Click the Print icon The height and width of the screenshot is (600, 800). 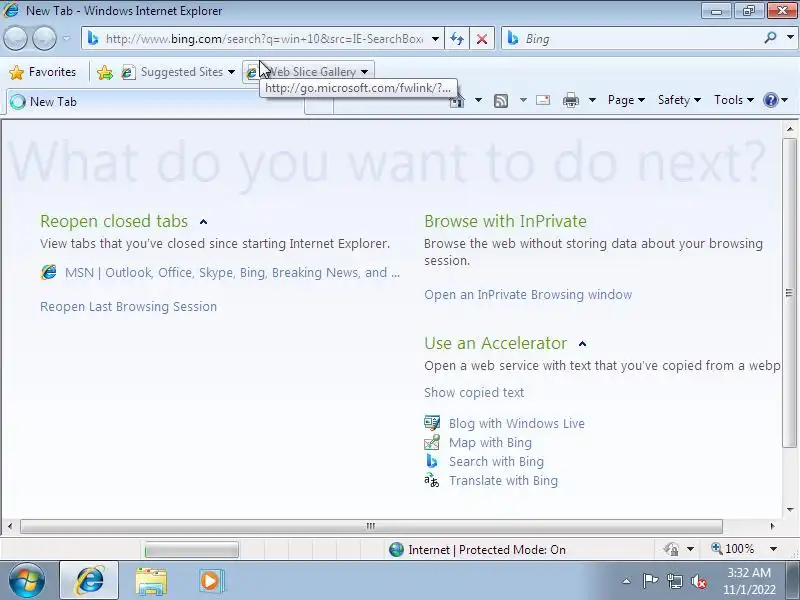[571, 101]
